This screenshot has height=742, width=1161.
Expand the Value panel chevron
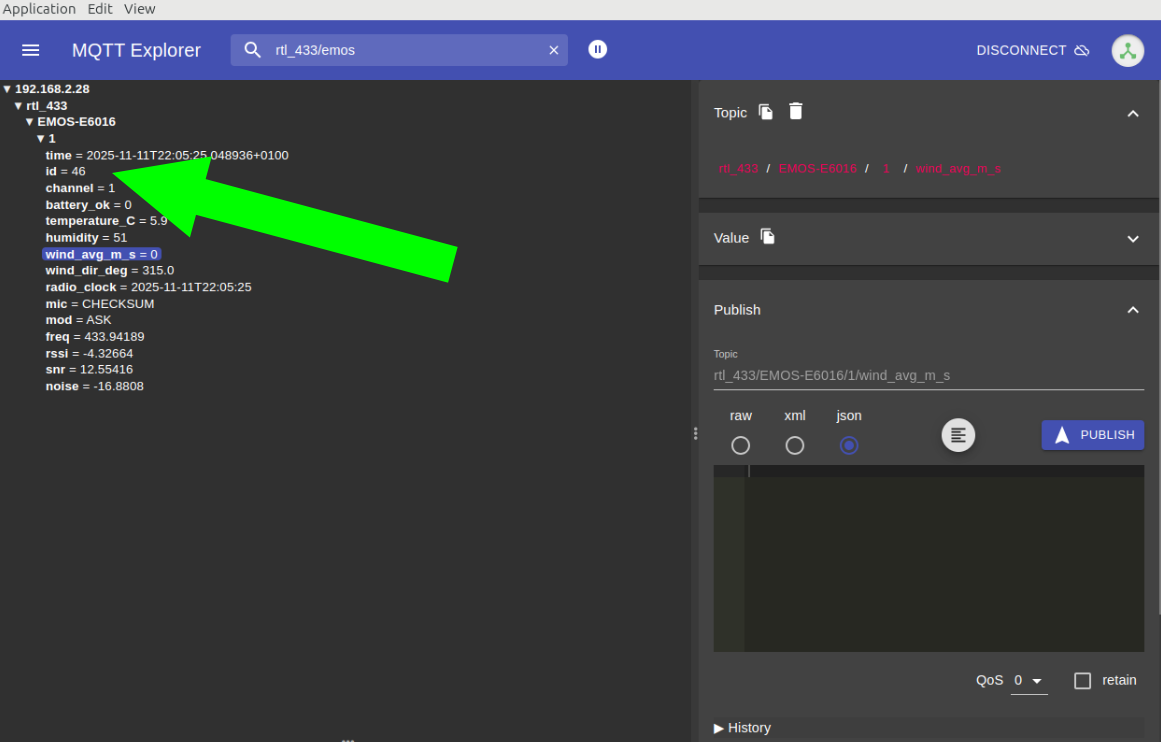coord(1133,239)
